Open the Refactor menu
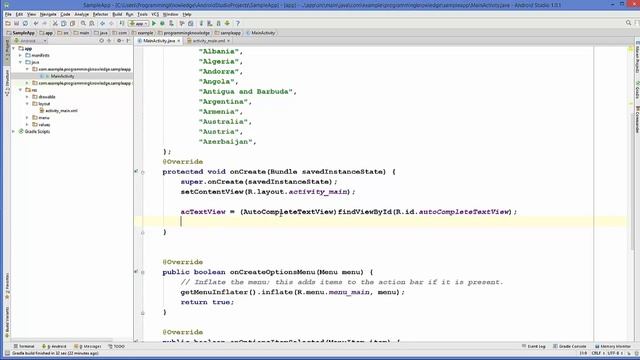Image resolution: width=640 pixels, height=360 pixels. (100, 14)
